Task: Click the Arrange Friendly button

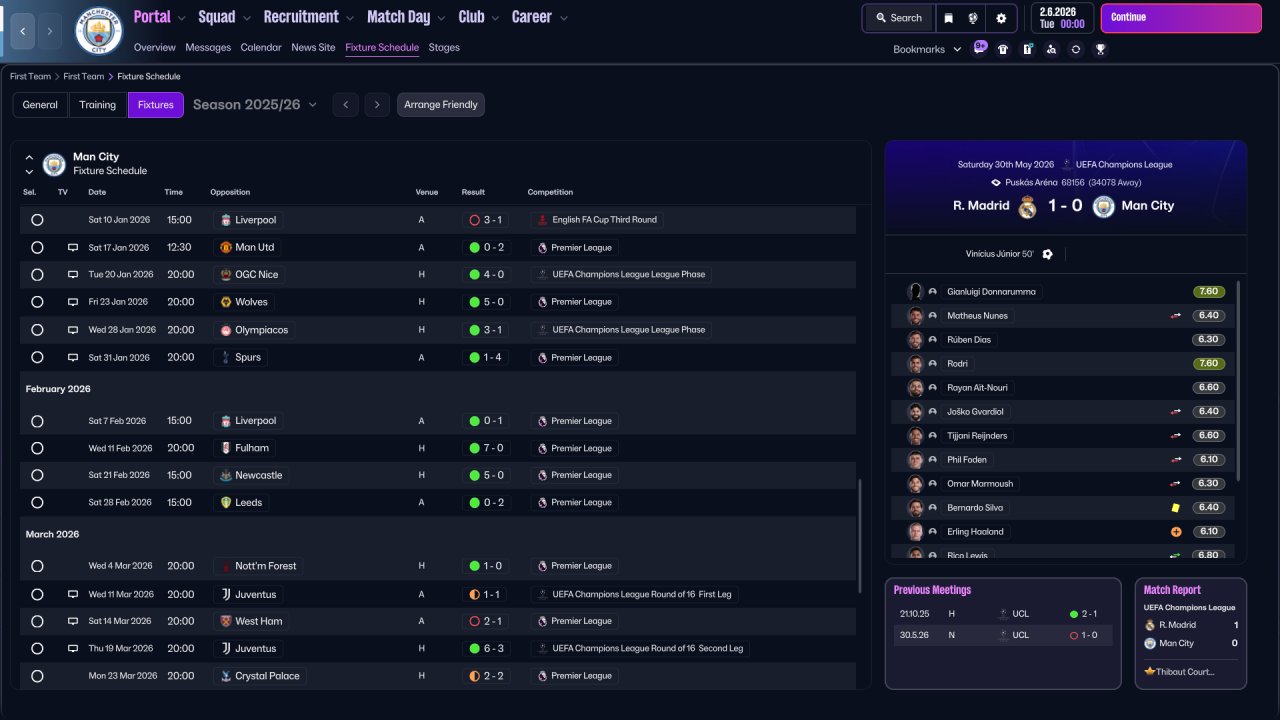Action: pyautogui.click(x=441, y=105)
